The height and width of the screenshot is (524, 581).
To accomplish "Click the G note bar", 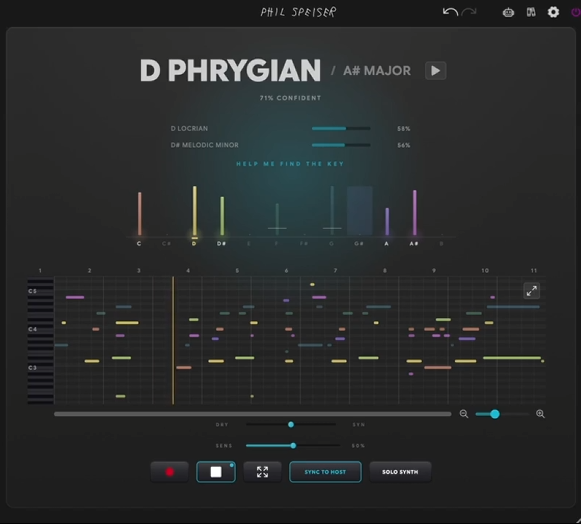I will coord(332,210).
